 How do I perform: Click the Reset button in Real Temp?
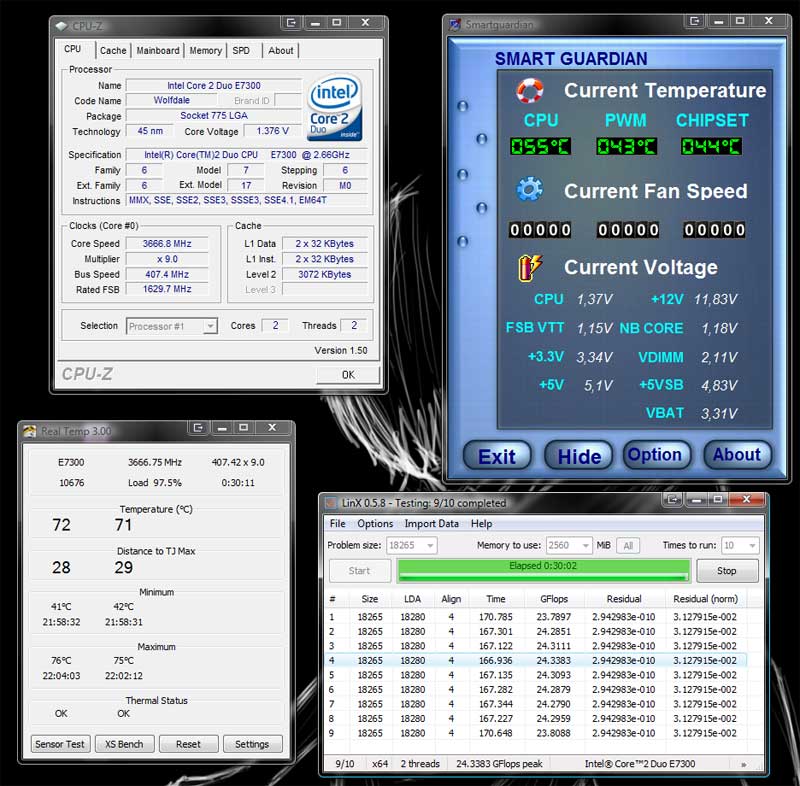click(x=188, y=744)
